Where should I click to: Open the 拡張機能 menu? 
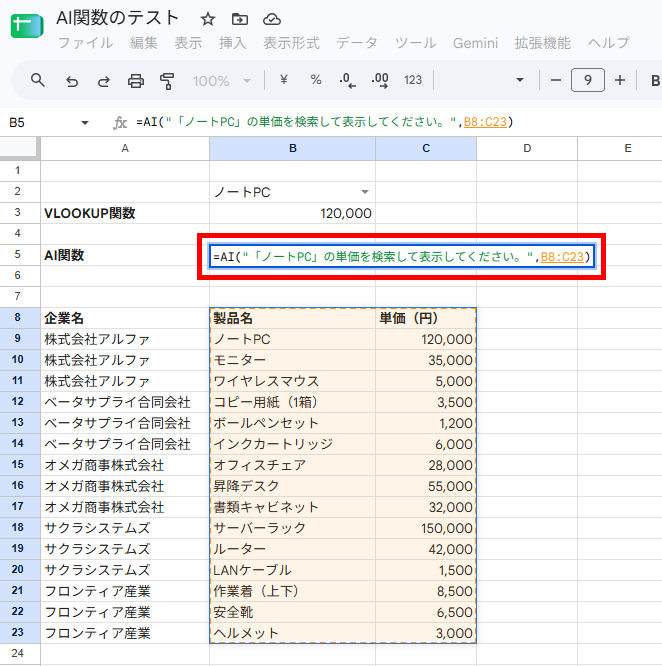(543, 43)
